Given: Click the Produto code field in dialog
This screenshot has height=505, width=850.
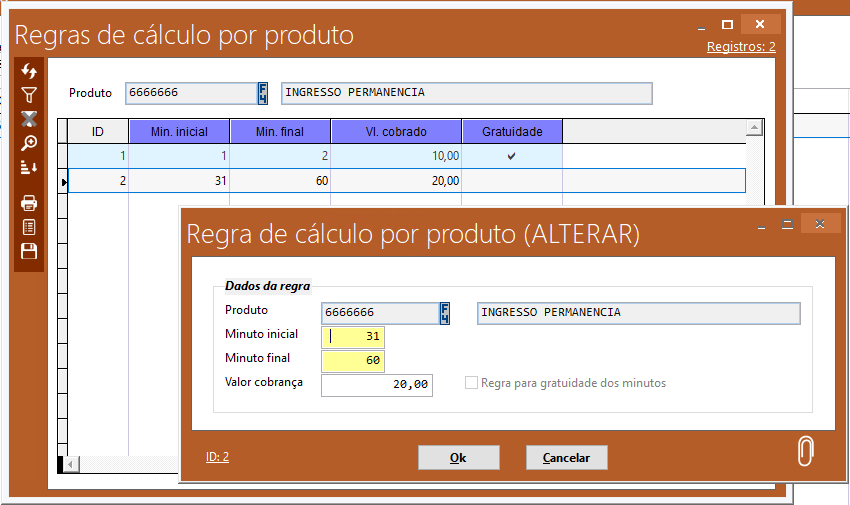Looking at the screenshot, I should pos(380,313).
